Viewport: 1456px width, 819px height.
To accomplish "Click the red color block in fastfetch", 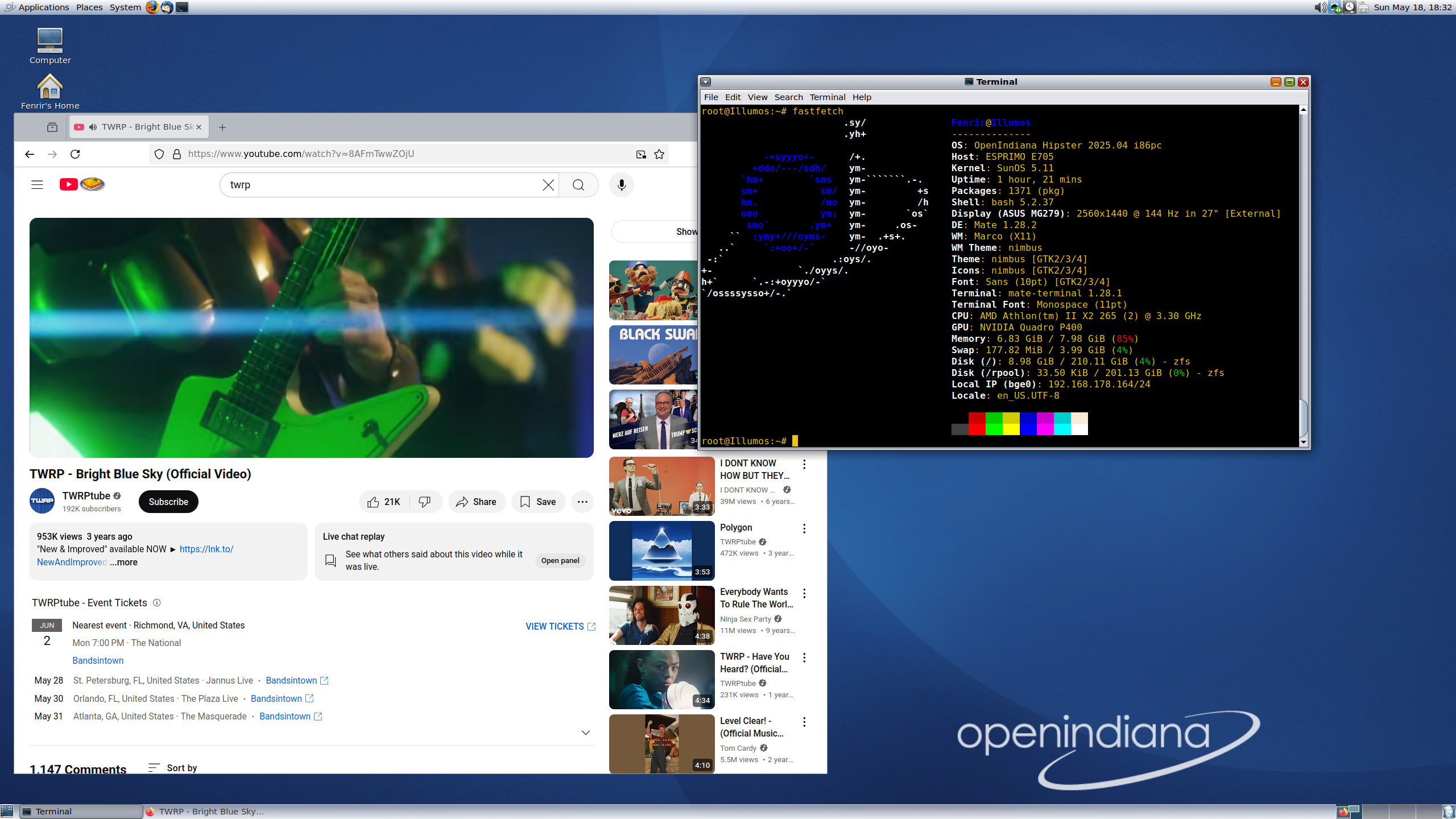I will pyautogui.click(x=977, y=424).
